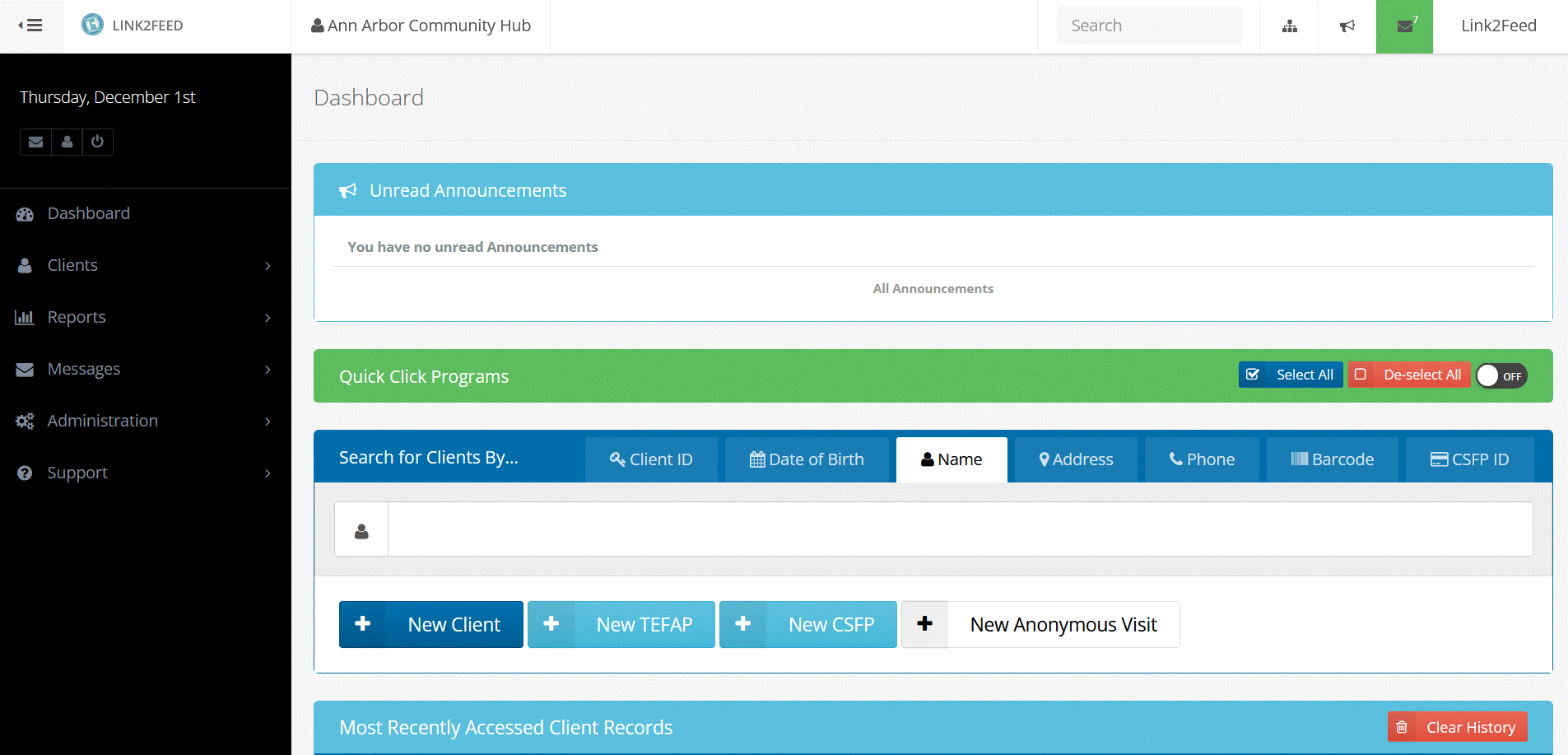Click the New Client button

point(430,625)
